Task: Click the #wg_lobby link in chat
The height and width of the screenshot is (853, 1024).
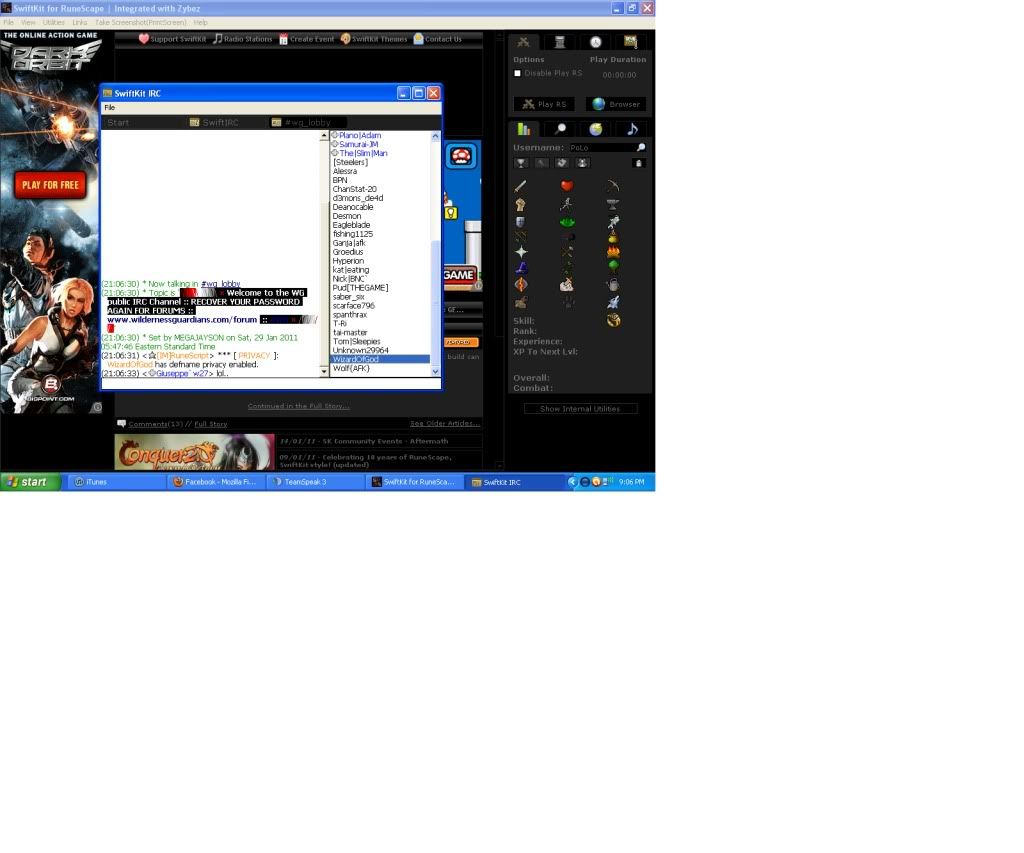Action: [x=220, y=283]
